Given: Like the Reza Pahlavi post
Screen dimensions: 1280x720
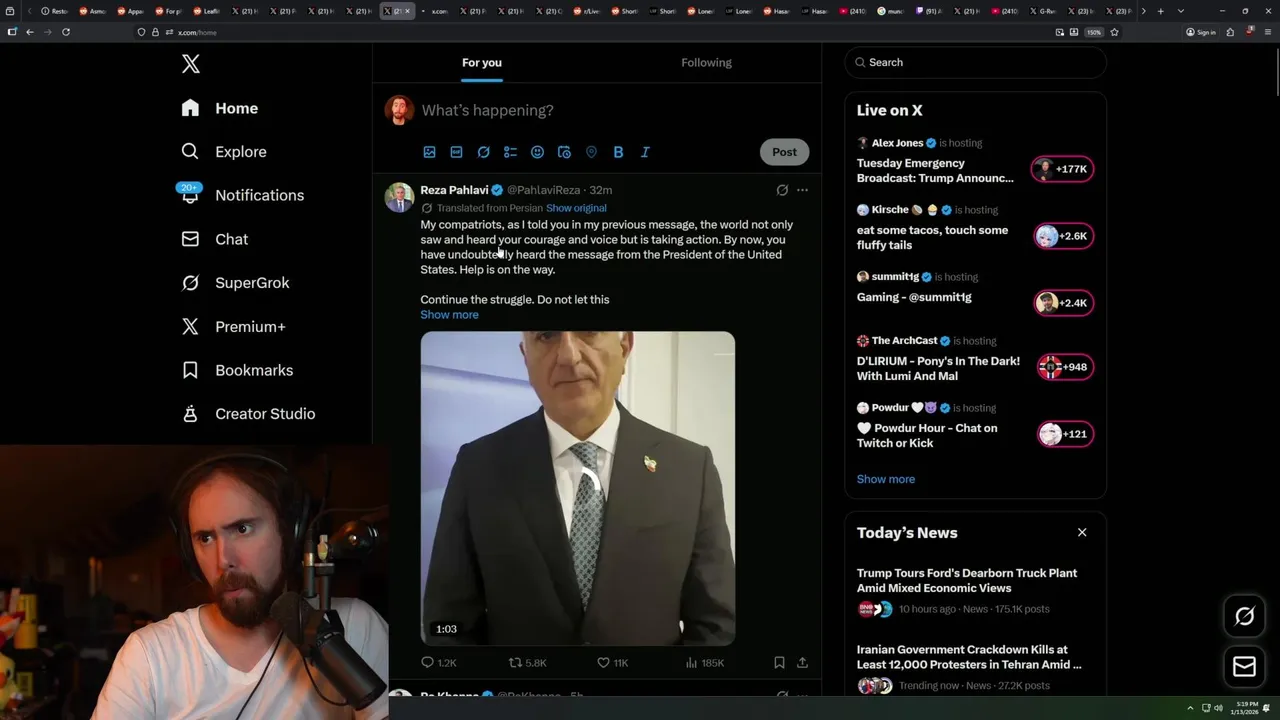Looking at the screenshot, I should coord(612,662).
